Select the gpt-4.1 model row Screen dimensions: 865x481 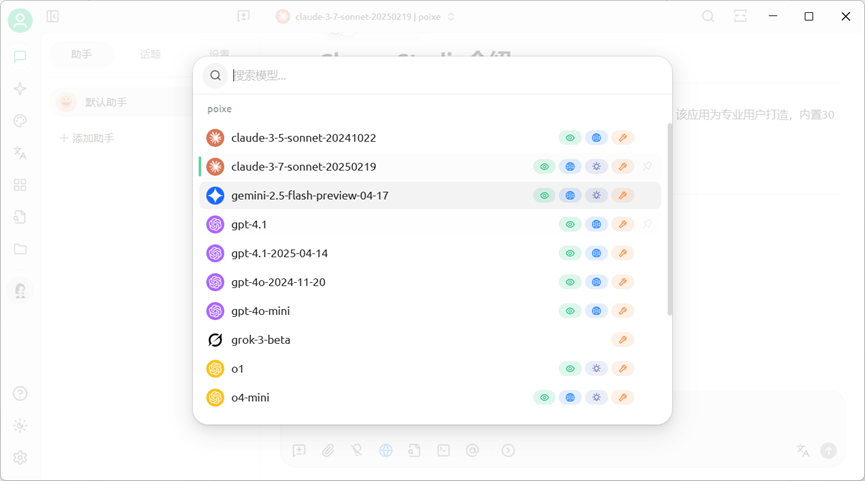point(430,225)
